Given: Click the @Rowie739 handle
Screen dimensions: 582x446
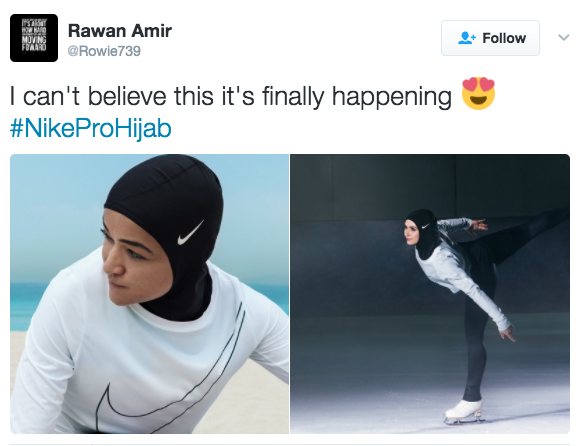Looking at the screenshot, I should click(104, 51).
